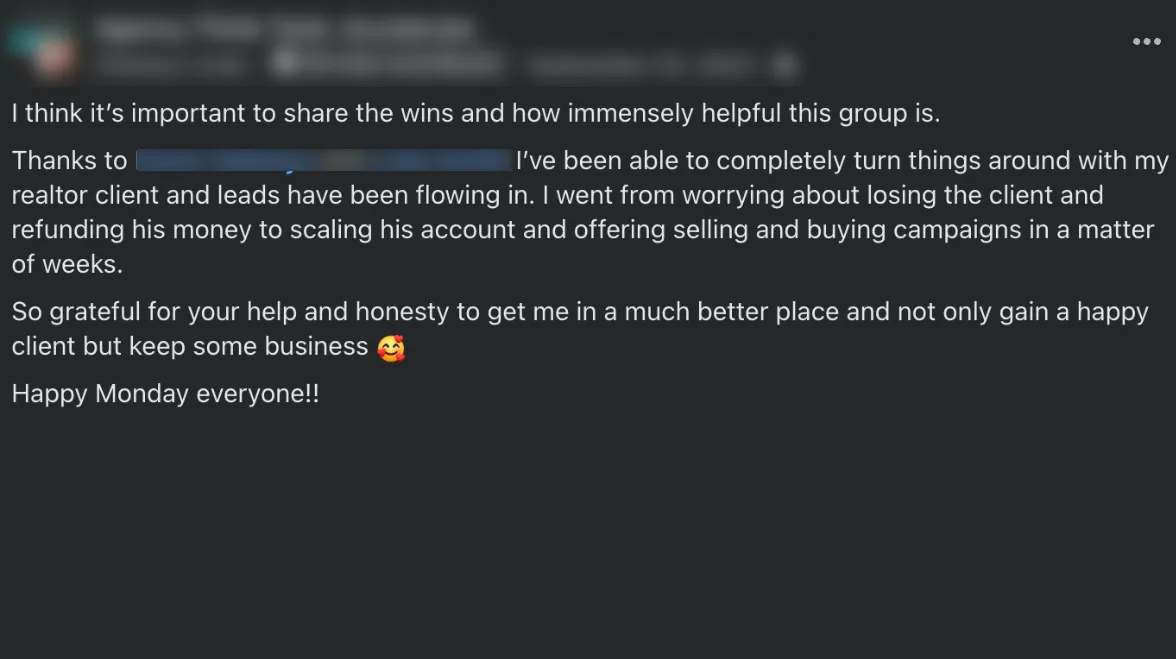Click the line starting "refunding his money"
The width and height of the screenshot is (1176, 659).
pyautogui.click(x=583, y=229)
